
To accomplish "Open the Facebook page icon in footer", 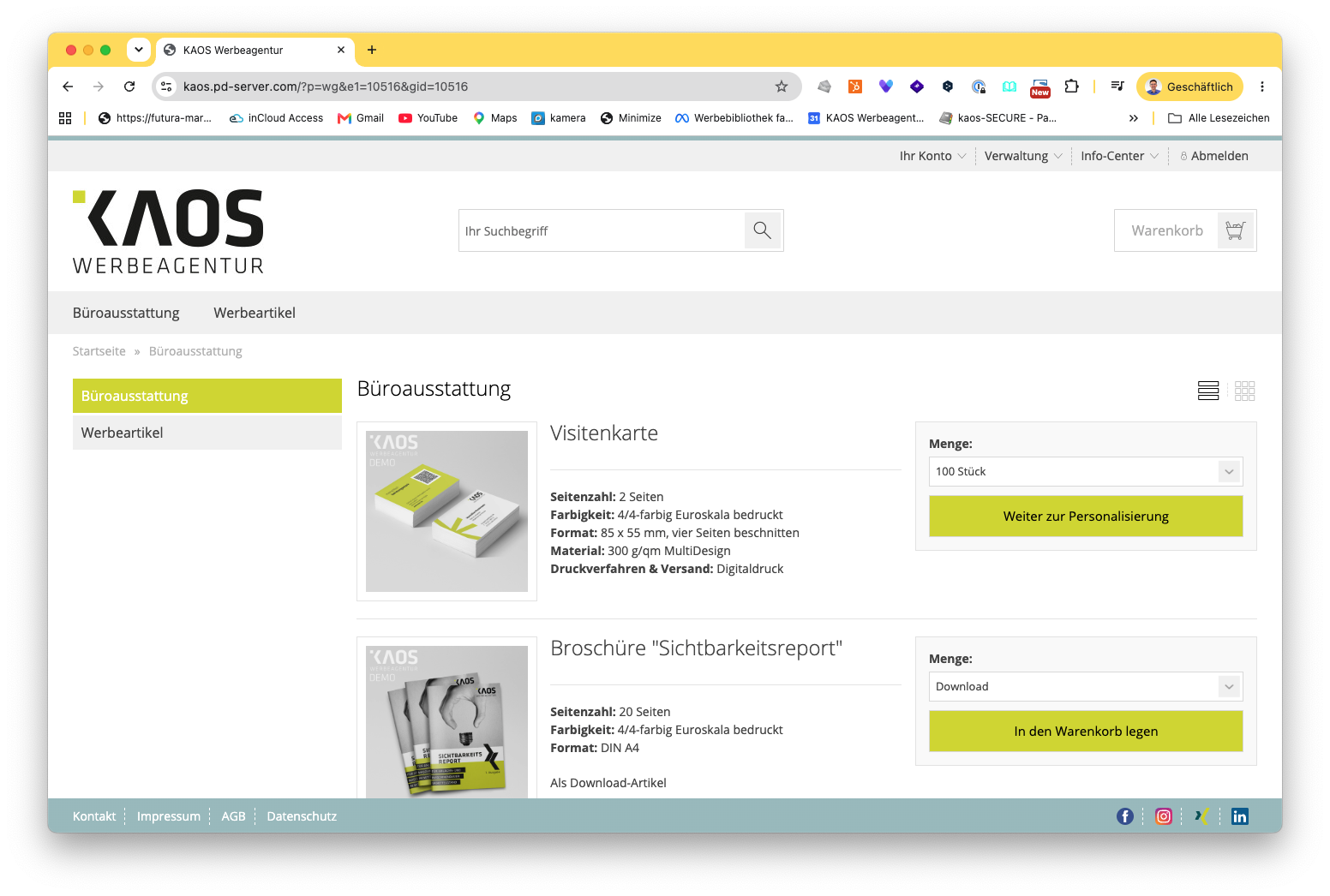I will coord(1125,816).
